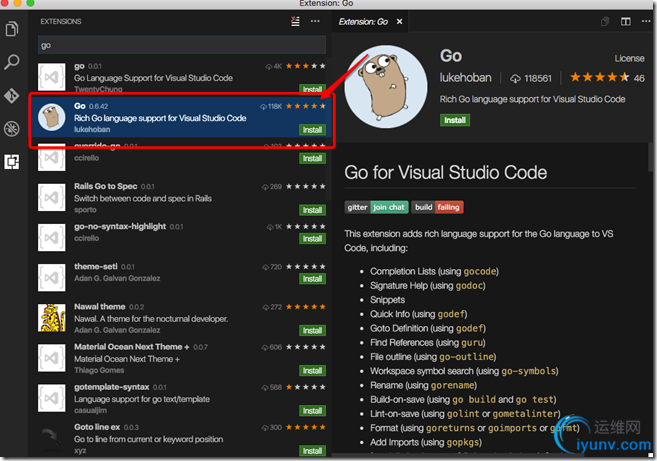Click the details pane vertical scrollbar
657x461 pixels.
pyautogui.click(x=652, y=157)
